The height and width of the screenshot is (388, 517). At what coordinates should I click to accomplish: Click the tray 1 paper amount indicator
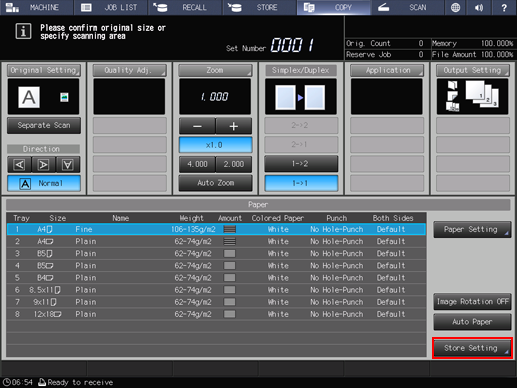click(x=230, y=229)
